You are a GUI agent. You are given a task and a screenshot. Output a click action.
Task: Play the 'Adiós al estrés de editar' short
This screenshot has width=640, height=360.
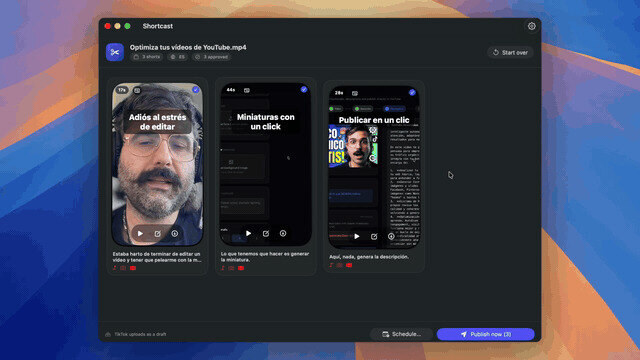coord(140,233)
